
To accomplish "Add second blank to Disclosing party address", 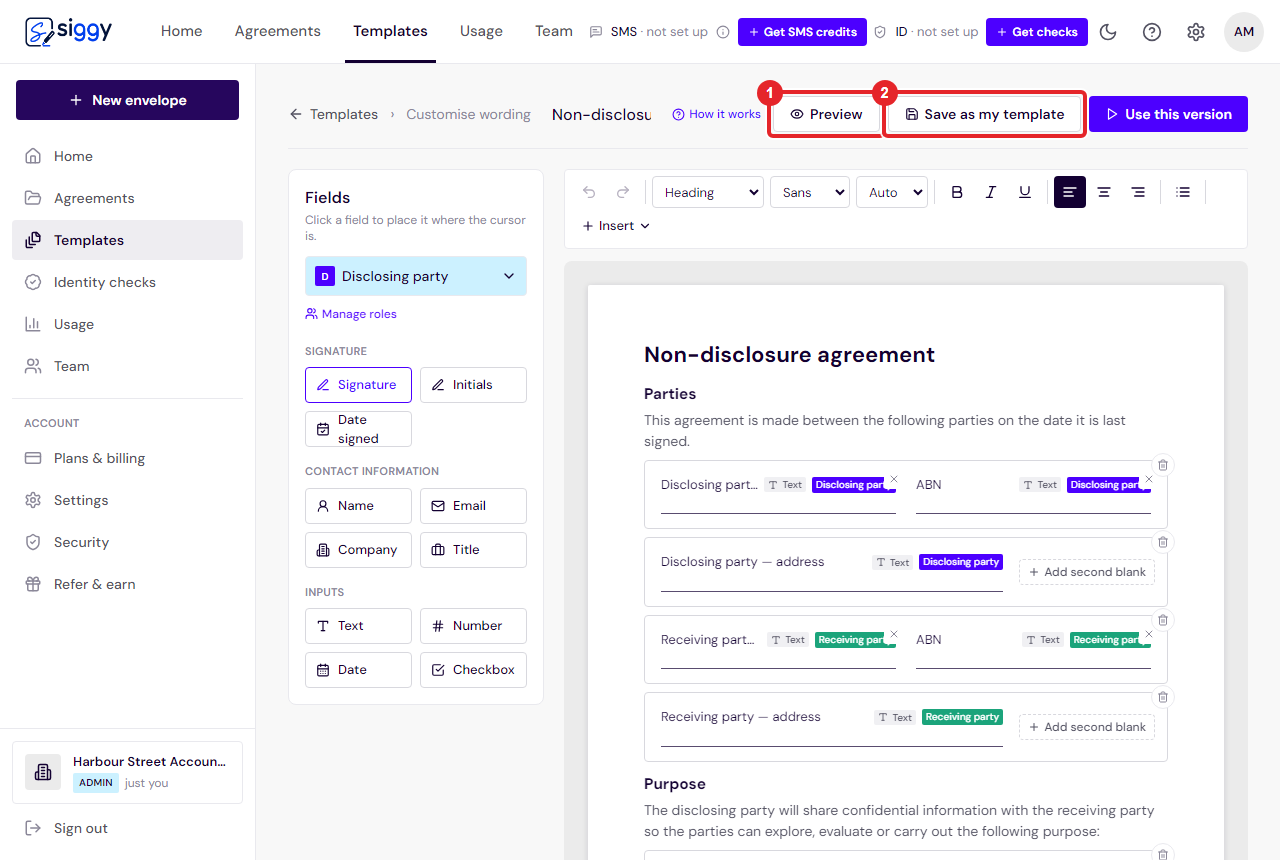I will point(1087,572).
